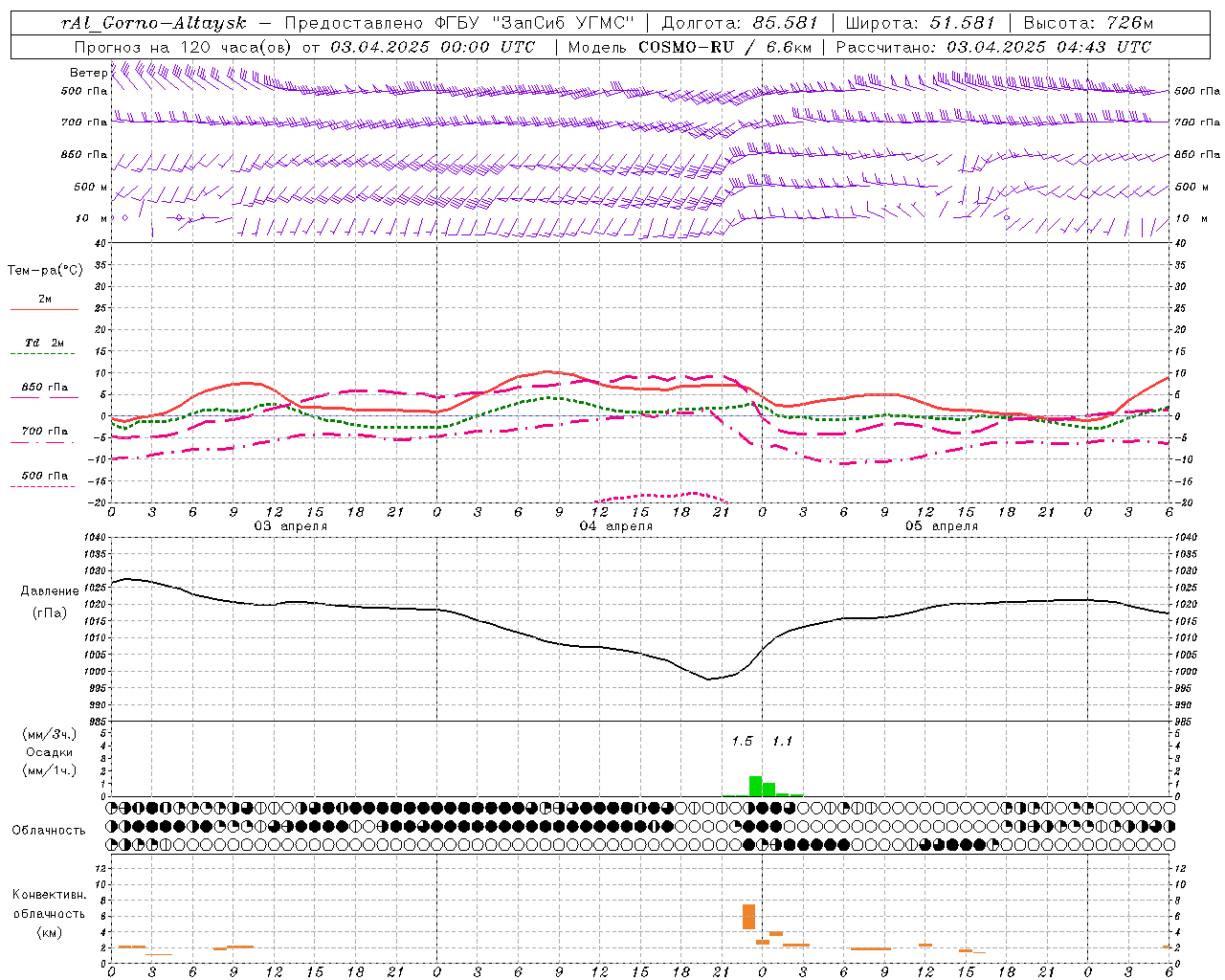This screenshot has width=1225, height=980.
Task: Click the Осадки precipitation label
Action: point(49,752)
